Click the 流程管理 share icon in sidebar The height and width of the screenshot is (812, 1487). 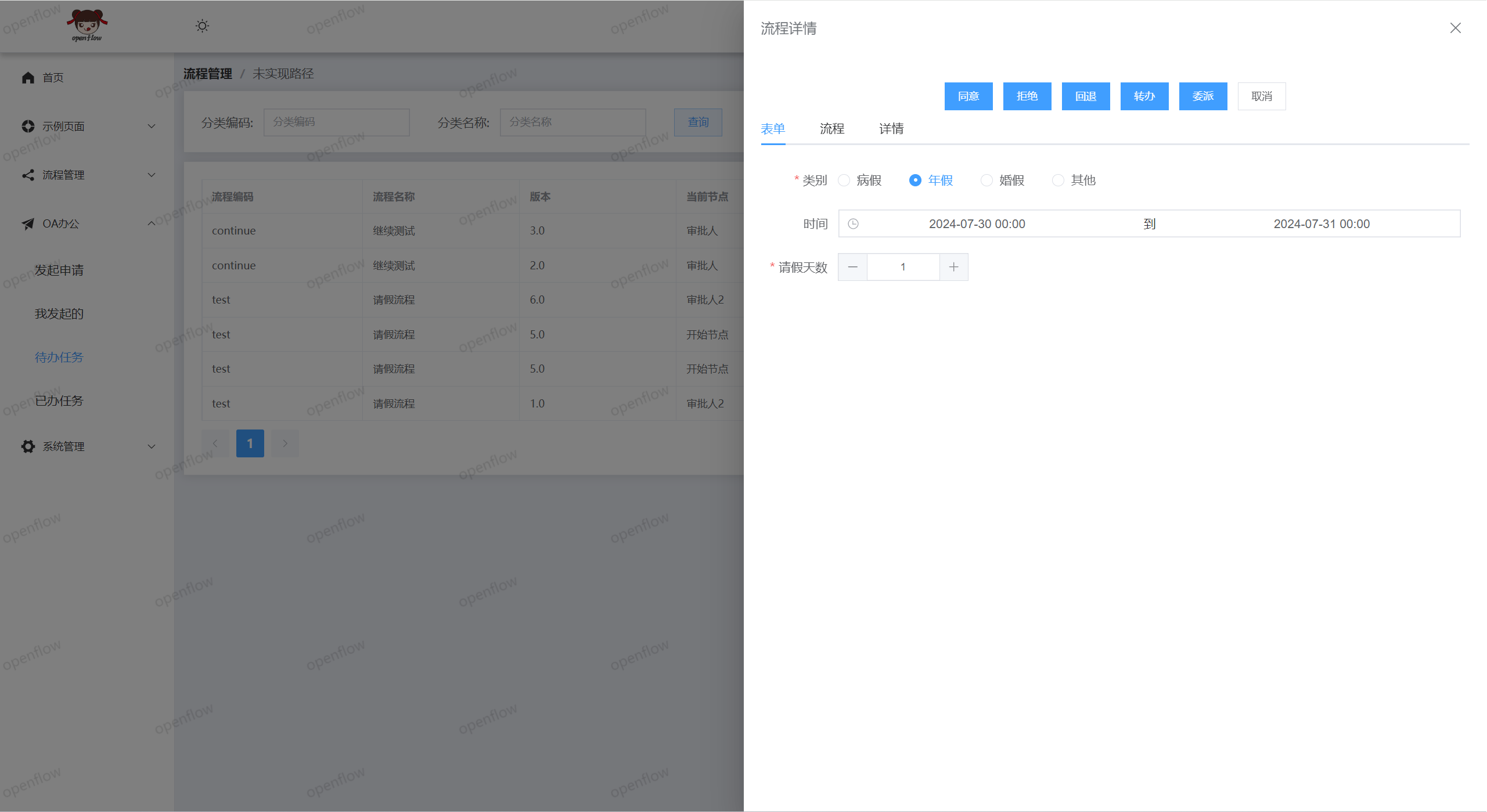28,175
